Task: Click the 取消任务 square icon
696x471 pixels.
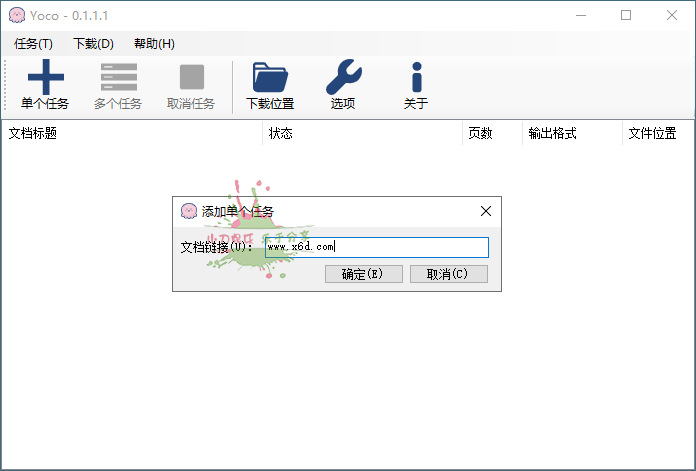Action: [x=191, y=77]
